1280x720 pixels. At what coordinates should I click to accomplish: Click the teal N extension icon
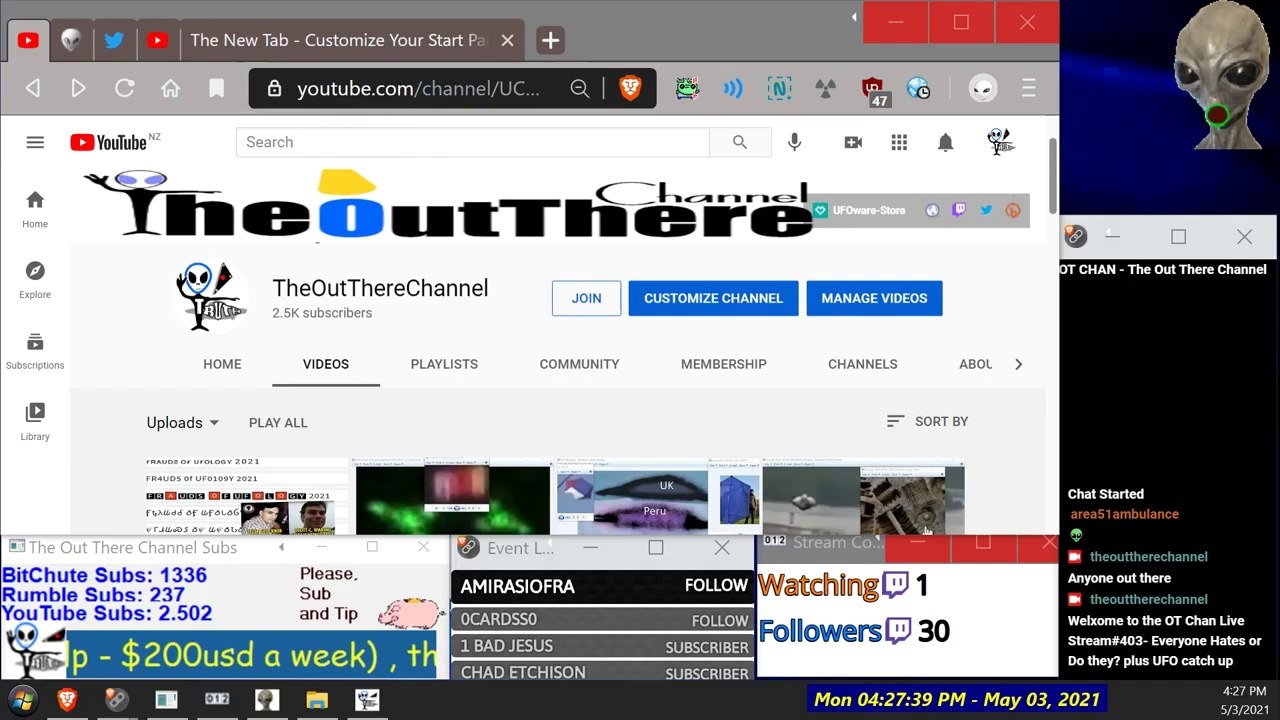[779, 89]
